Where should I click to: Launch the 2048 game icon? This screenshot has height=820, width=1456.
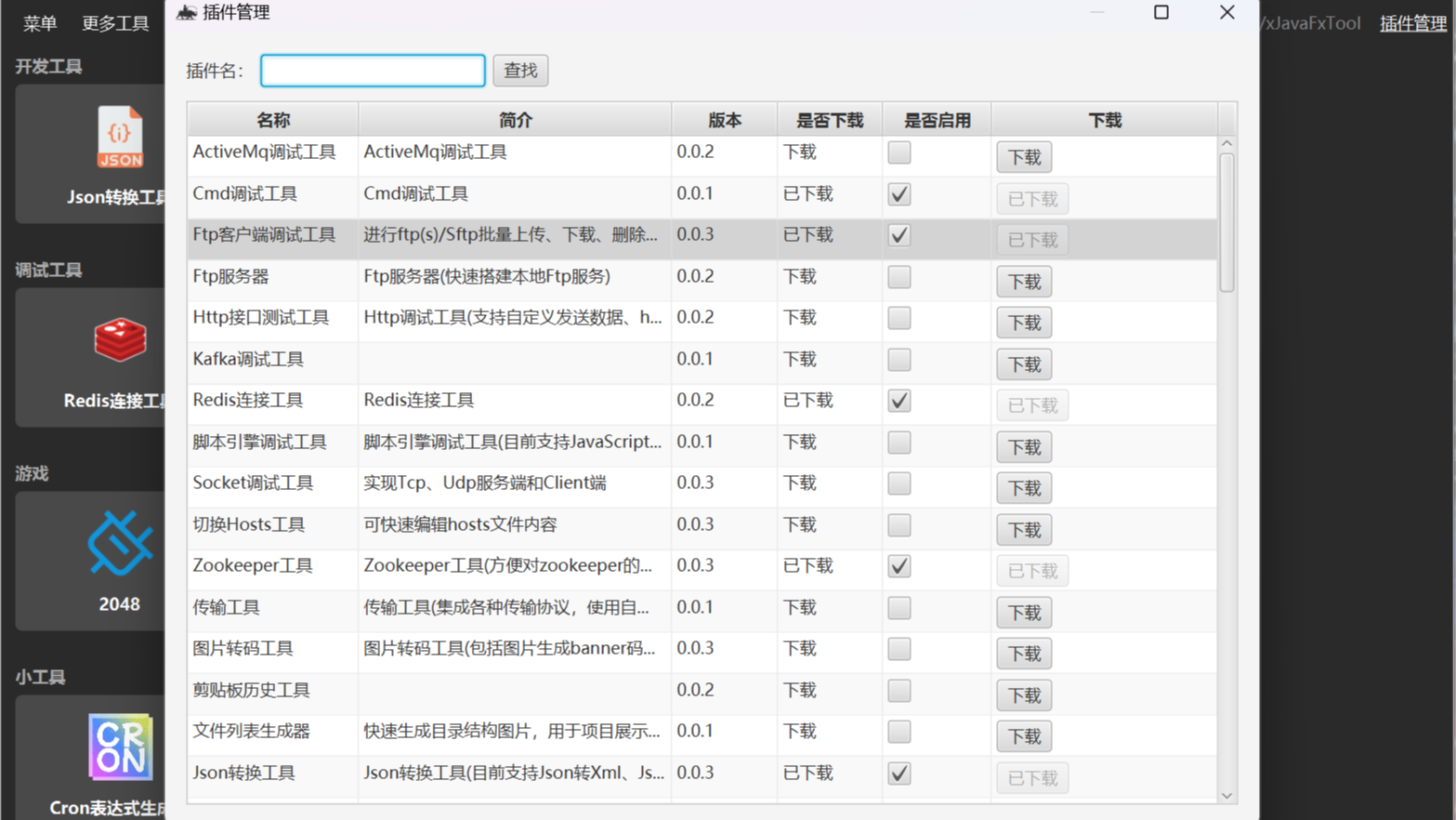(x=120, y=543)
